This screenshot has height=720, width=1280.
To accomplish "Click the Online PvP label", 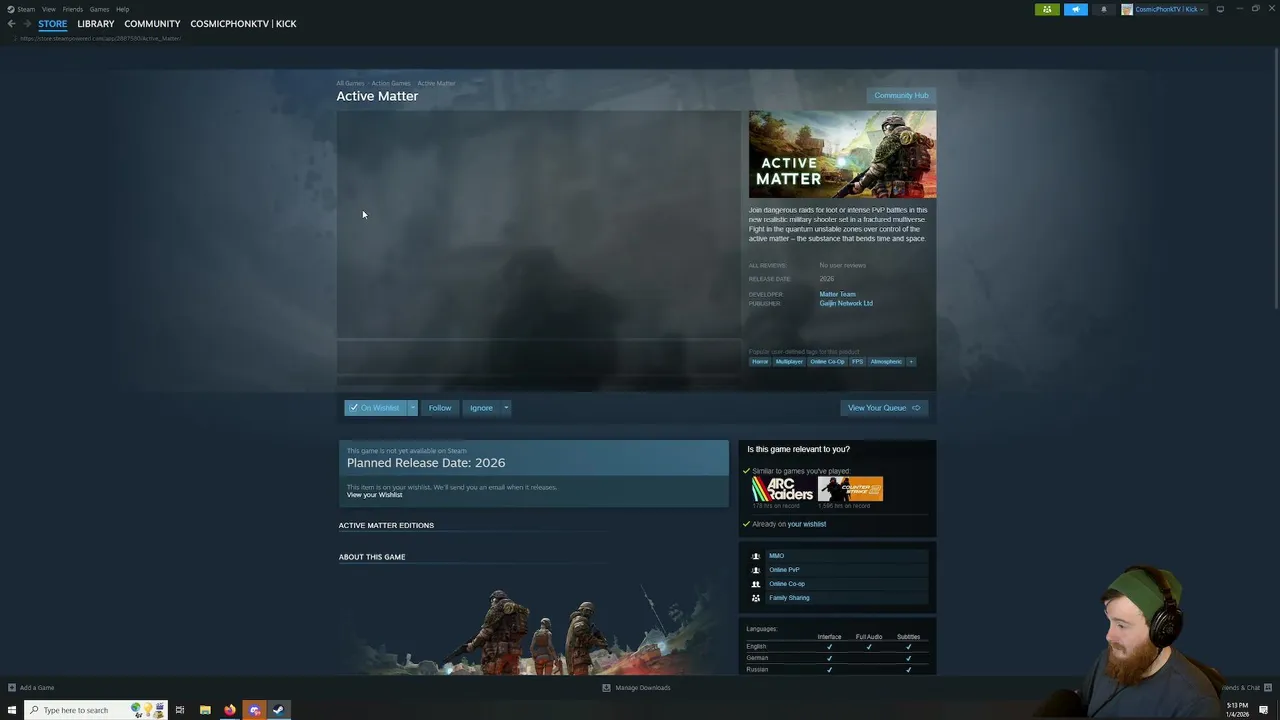I will coord(784,570).
